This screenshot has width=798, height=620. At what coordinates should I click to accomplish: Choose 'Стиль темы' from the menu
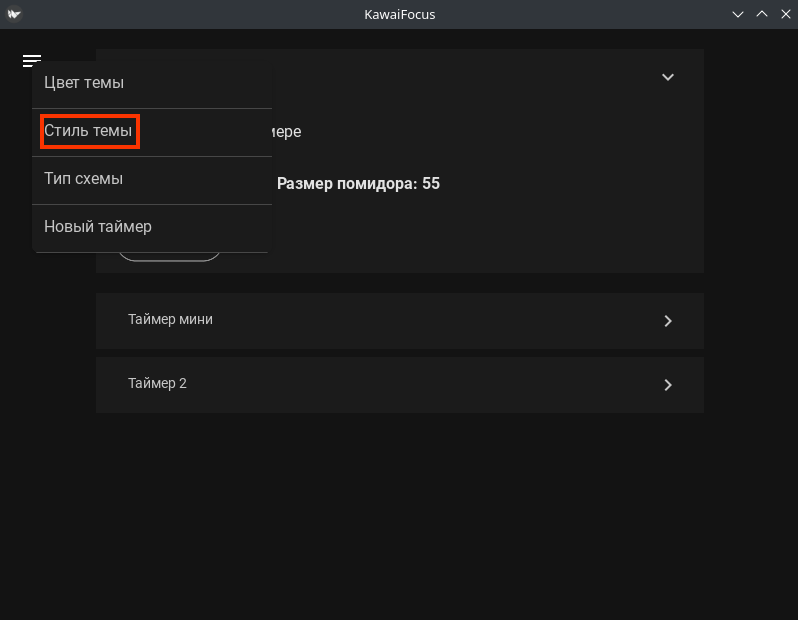coord(88,131)
